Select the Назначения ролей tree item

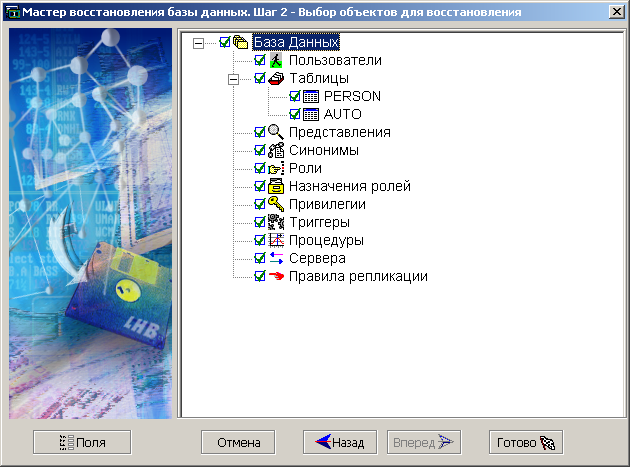(349, 186)
